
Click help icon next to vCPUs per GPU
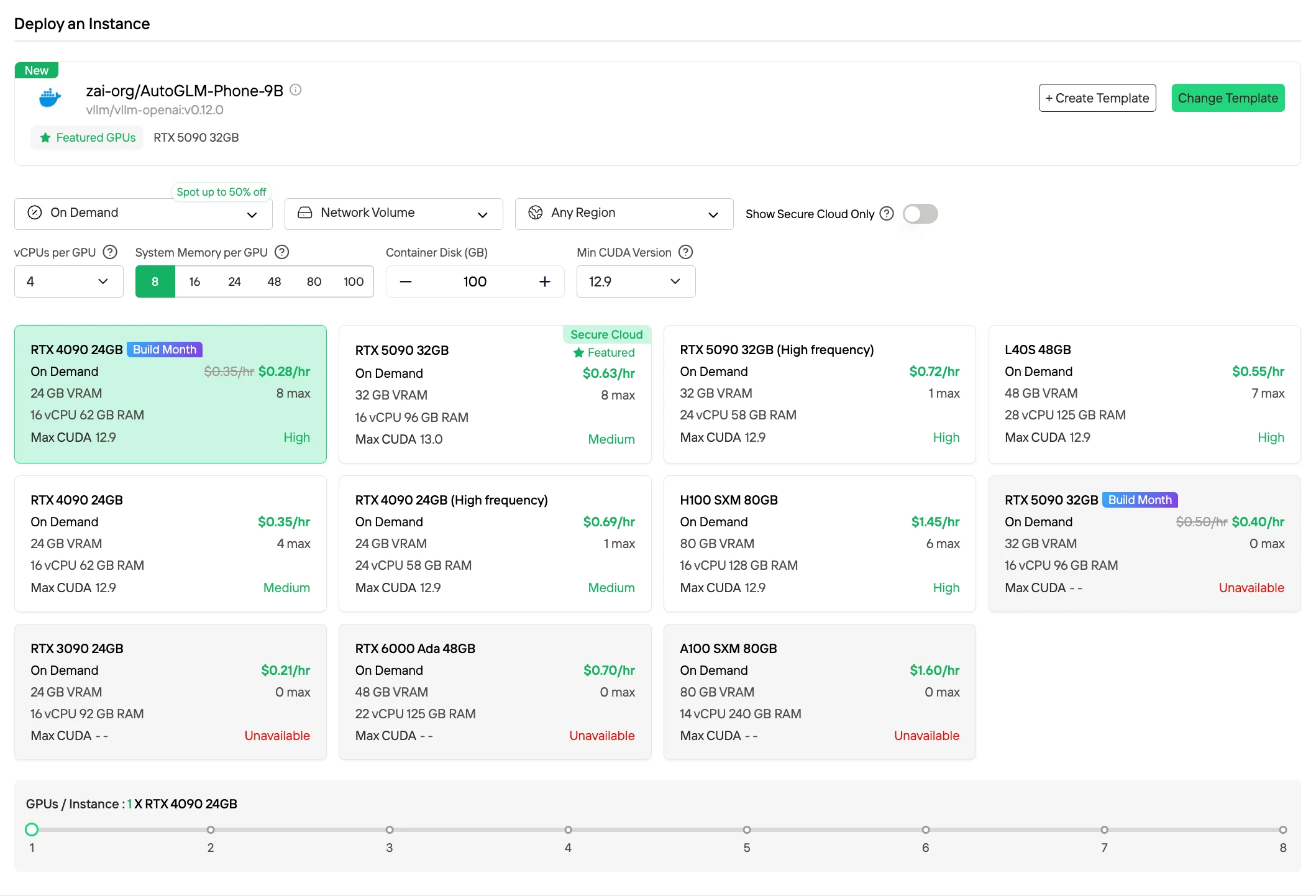click(110, 252)
